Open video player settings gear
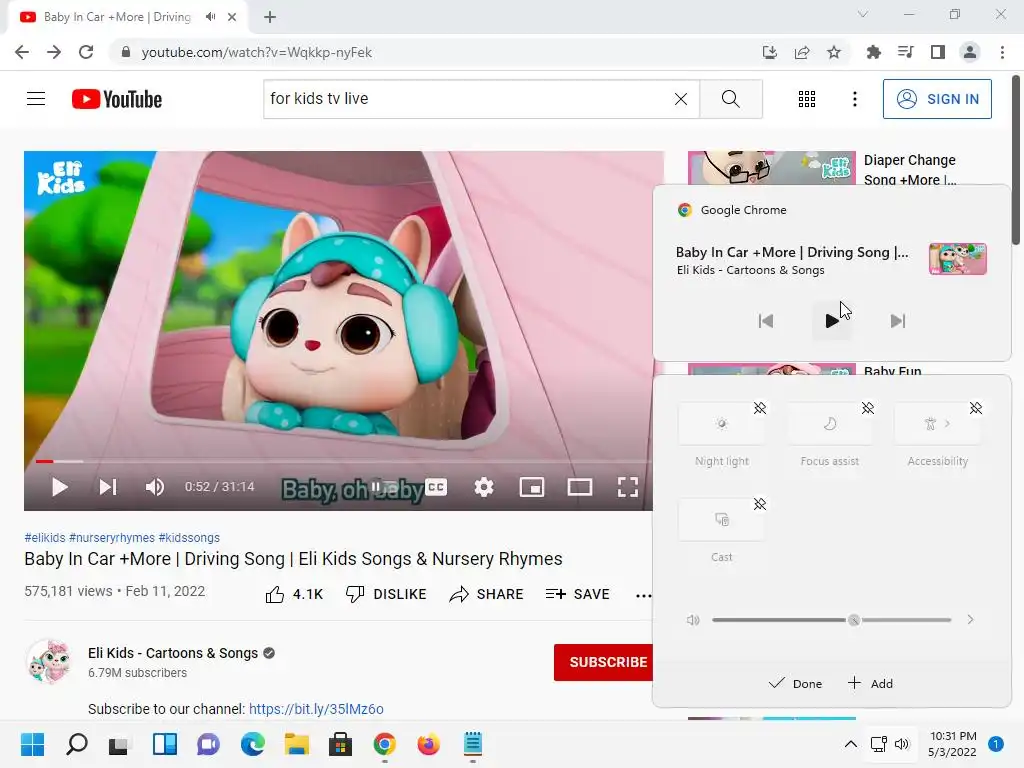The image size is (1024, 768). [x=484, y=487]
